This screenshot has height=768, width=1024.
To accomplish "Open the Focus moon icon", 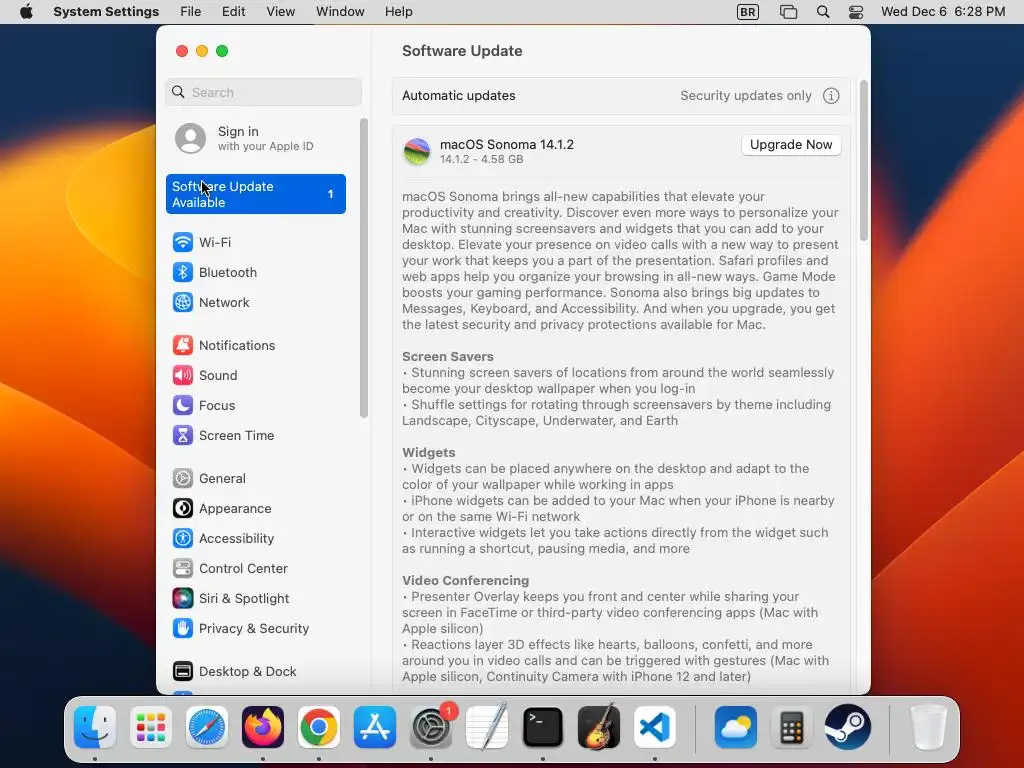I will [182, 406].
